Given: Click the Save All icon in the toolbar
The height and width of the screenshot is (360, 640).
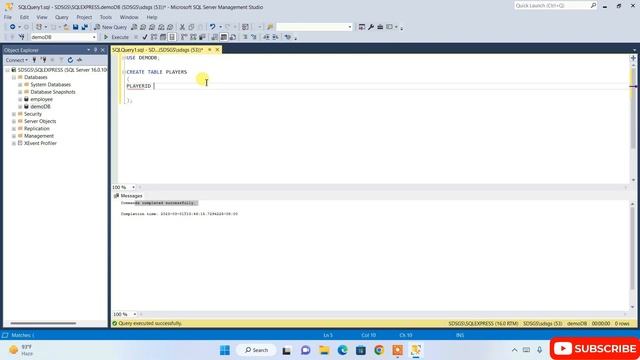Looking at the screenshot, I should coord(84,27).
